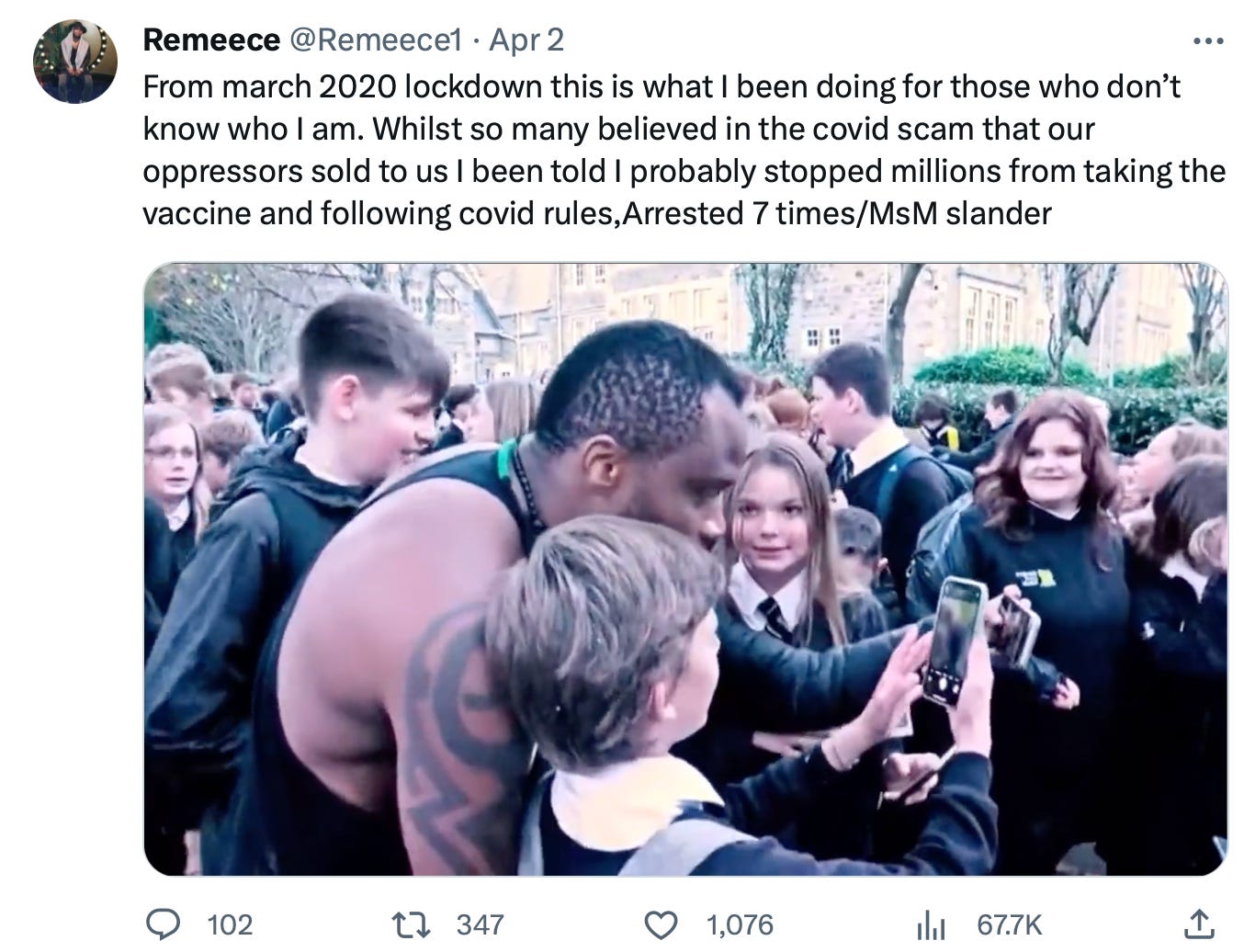Share the tweet using upload arrow icon
The width and height of the screenshot is (1244, 952).
coord(1197,923)
